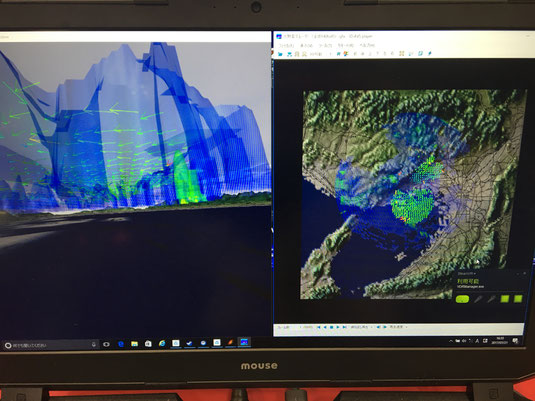Step one frame backward in playback bar
Image resolution: width=535 pixels, height=401 pixels.
point(325,327)
